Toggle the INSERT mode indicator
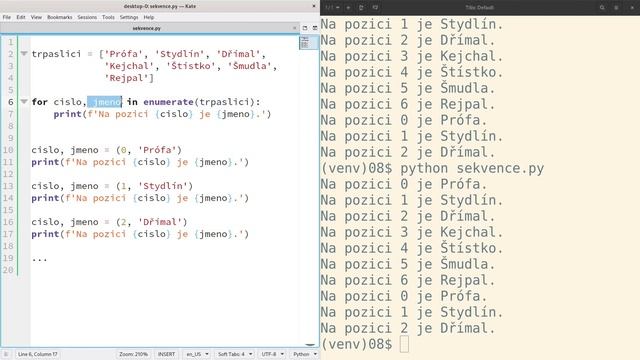Image resolution: width=640 pixels, height=360 pixels. click(x=167, y=354)
